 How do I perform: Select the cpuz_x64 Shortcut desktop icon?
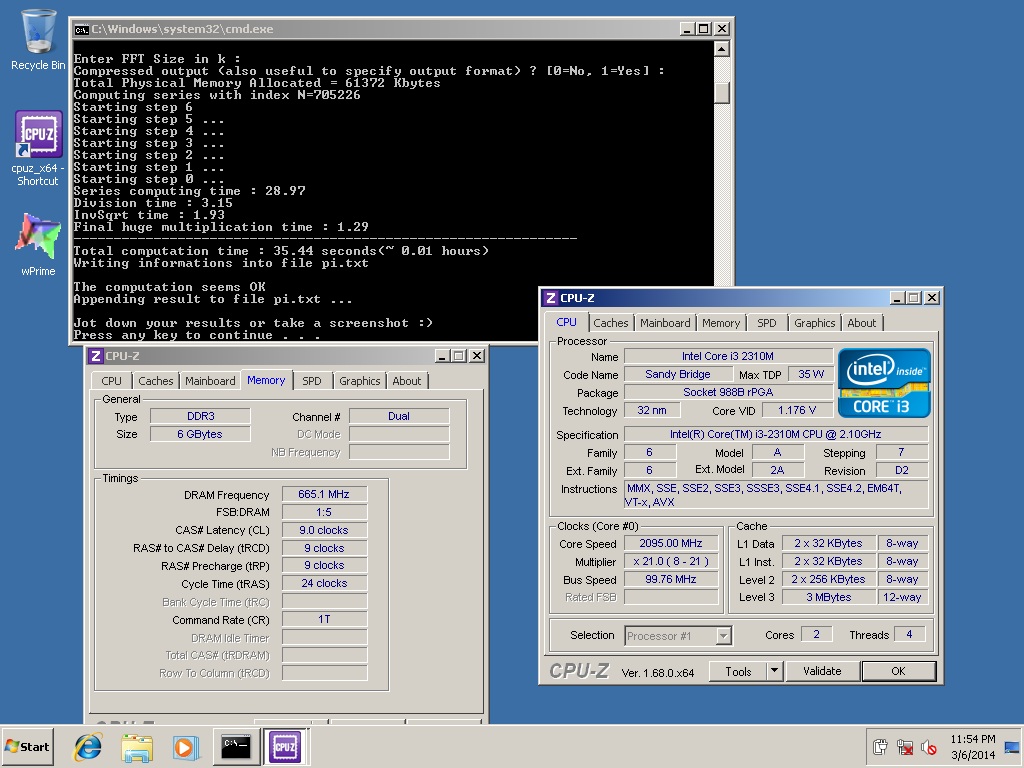(x=38, y=148)
